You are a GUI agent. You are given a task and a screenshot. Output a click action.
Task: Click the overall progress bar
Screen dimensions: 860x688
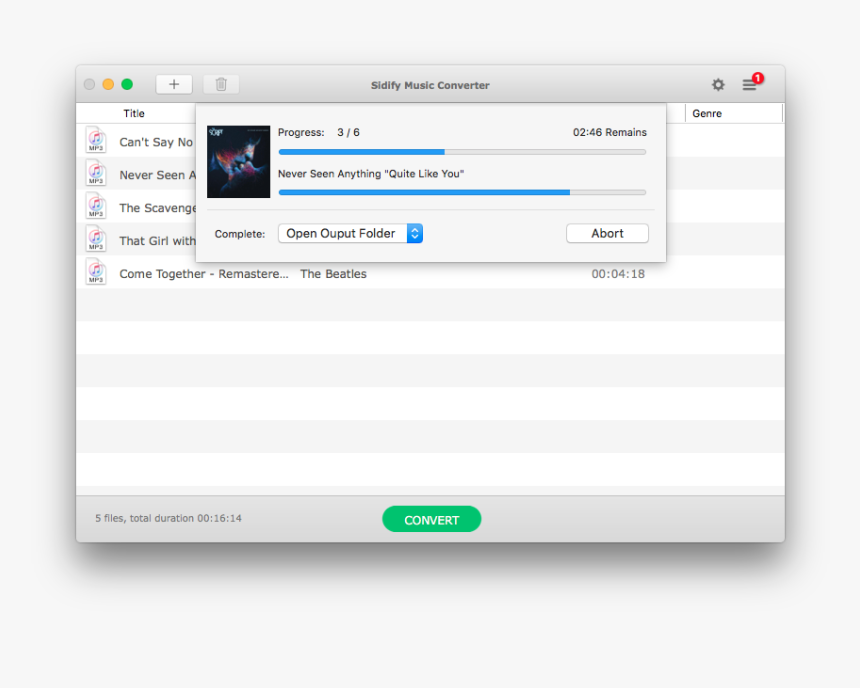462,152
